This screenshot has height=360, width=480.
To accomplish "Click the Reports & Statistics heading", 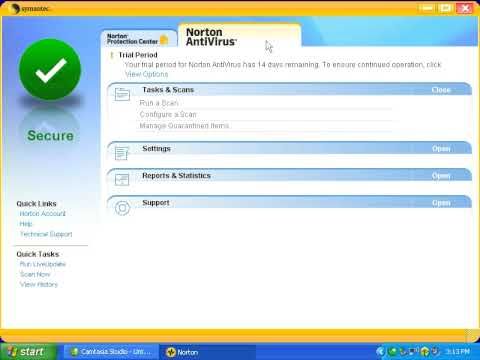I will pos(176,176).
